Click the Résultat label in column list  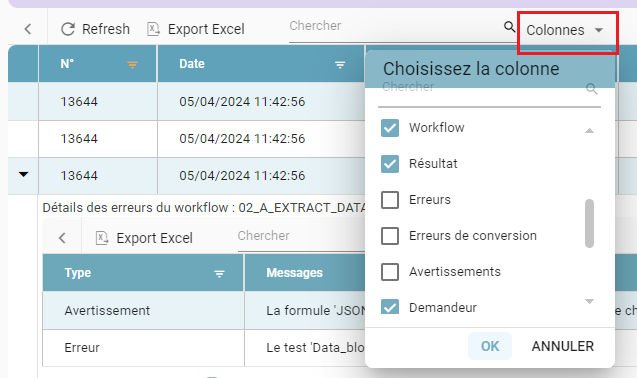point(433,164)
